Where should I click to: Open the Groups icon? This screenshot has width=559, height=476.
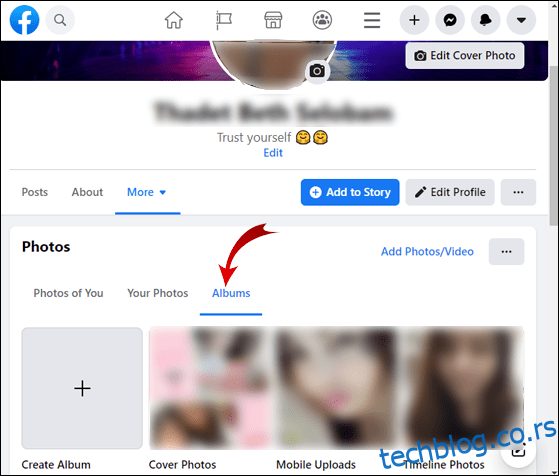click(x=322, y=20)
